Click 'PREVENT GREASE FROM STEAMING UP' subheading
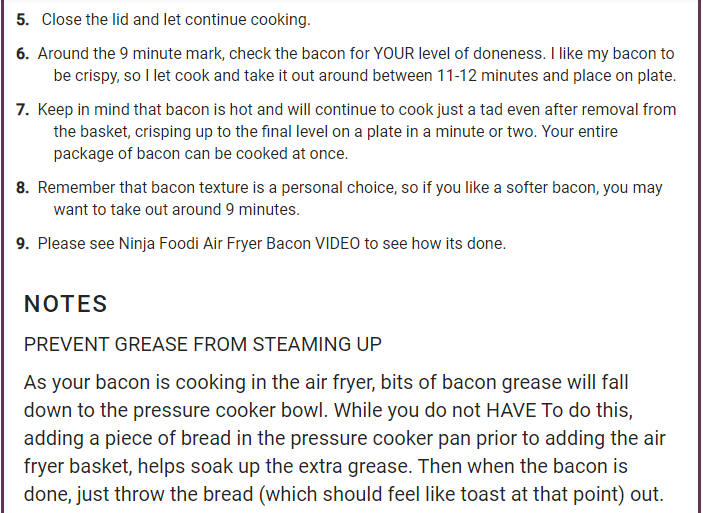703x513 pixels. tap(203, 344)
